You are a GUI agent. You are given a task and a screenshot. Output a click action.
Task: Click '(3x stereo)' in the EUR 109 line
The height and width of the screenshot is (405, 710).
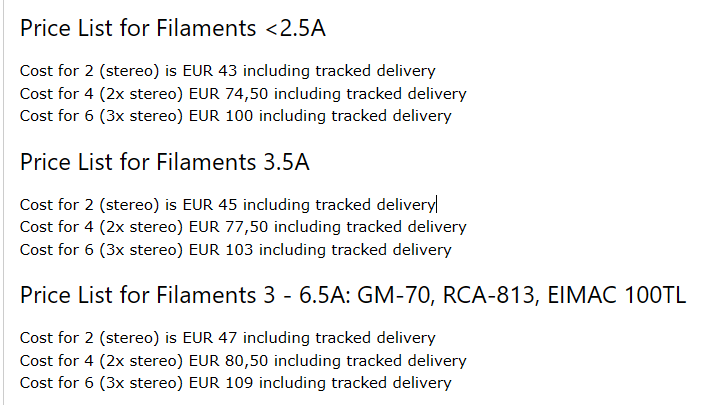141,383
